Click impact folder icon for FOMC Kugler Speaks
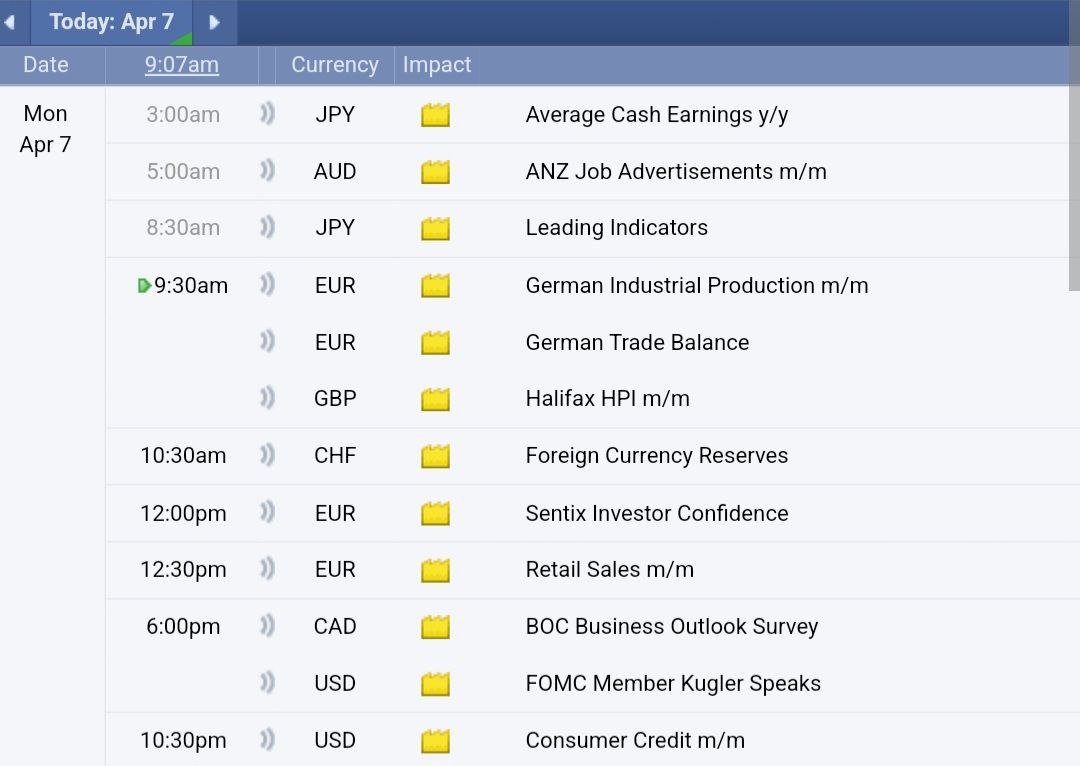The width and height of the screenshot is (1080, 766). point(435,685)
